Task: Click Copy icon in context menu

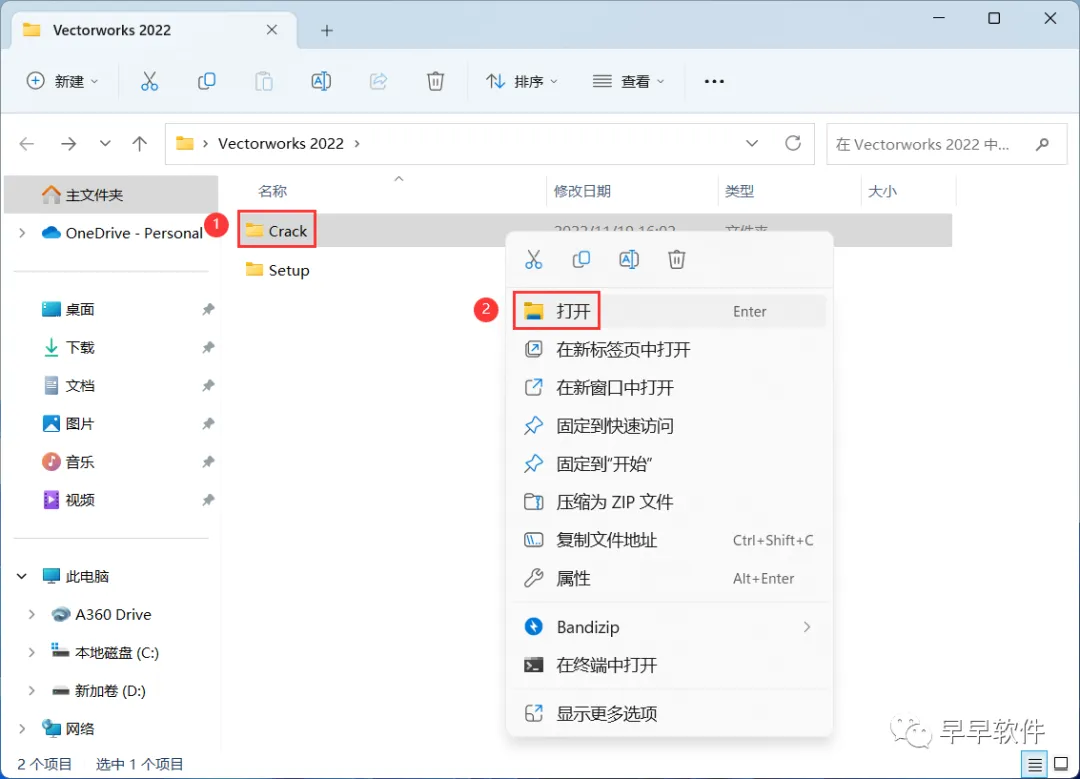Action: 581,260
